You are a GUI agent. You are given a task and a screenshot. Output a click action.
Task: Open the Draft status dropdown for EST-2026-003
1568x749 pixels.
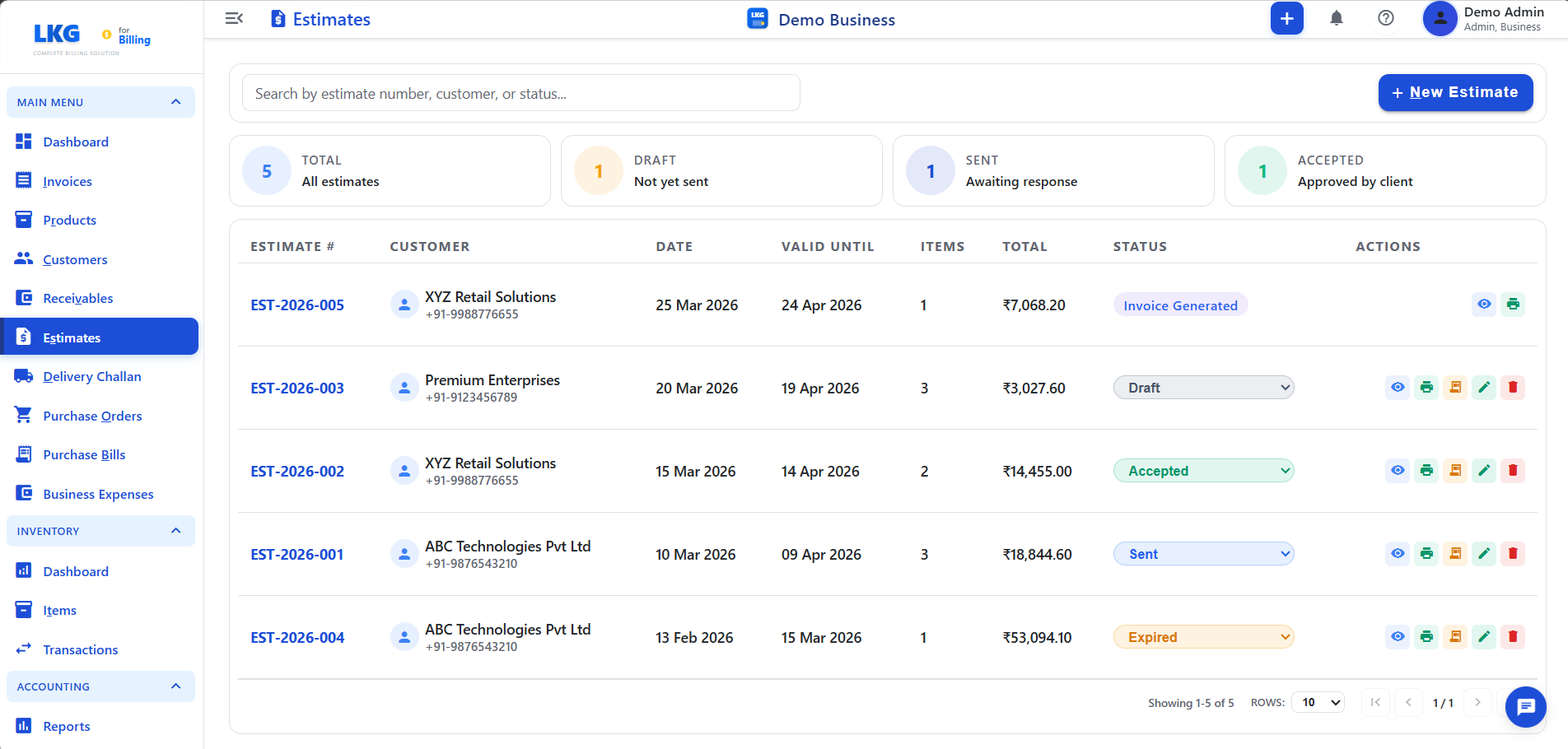tap(1203, 388)
